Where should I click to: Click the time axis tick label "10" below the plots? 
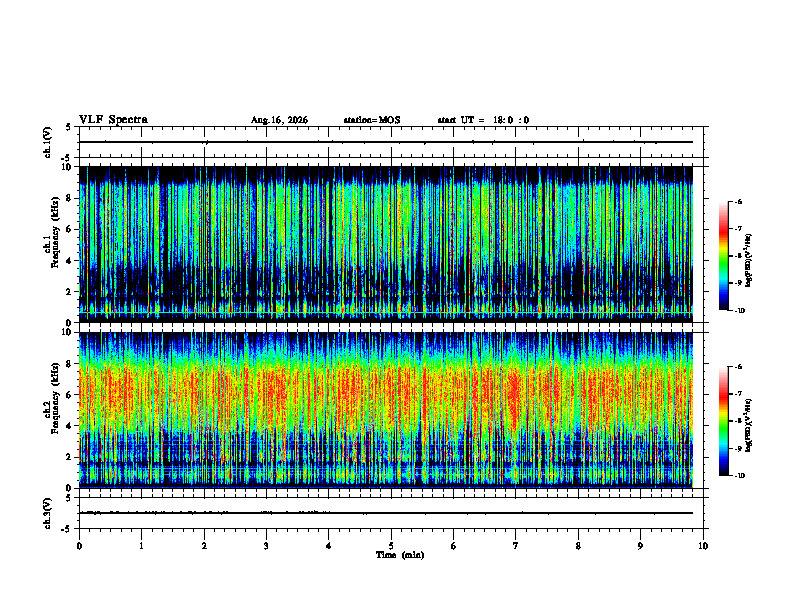pos(703,546)
